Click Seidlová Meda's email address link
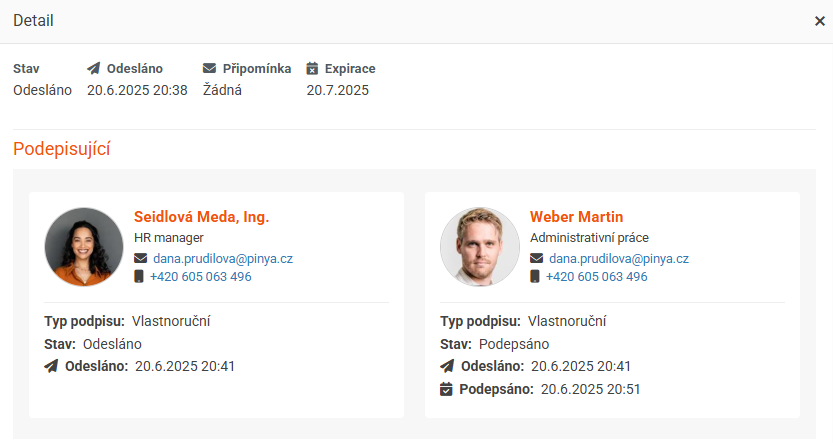The width and height of the screenshot is (833, 443). (x=223, y=259)
